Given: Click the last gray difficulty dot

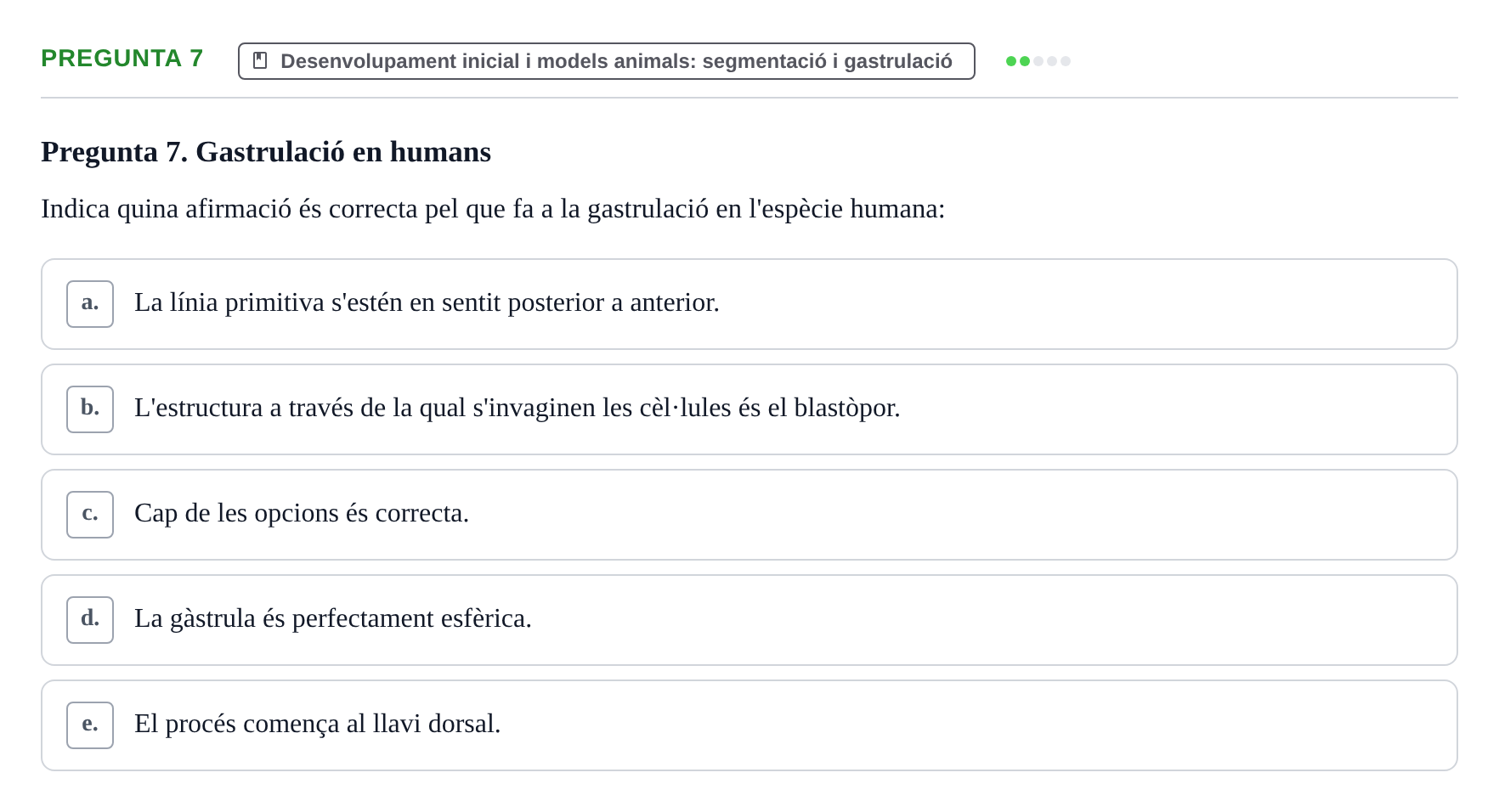Looking at the screenshot, I should [x=1066, y=61].
